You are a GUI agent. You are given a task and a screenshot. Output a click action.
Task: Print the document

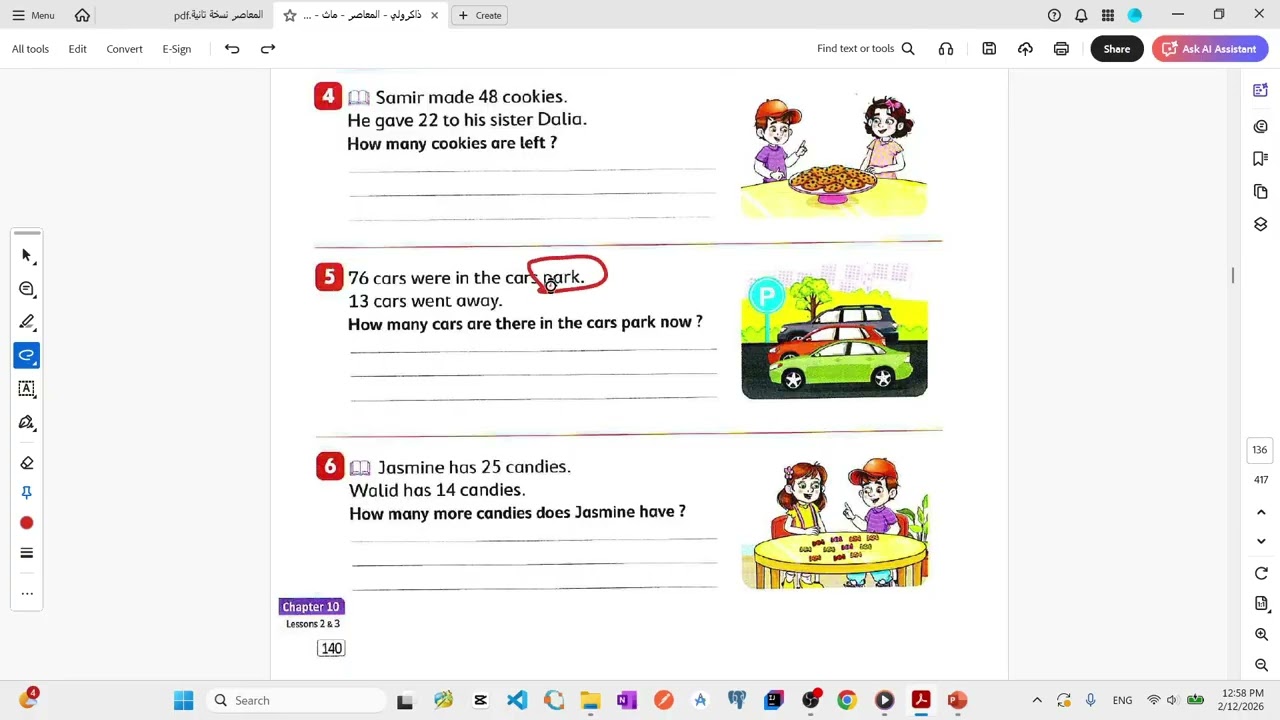tap(1061, 49)
